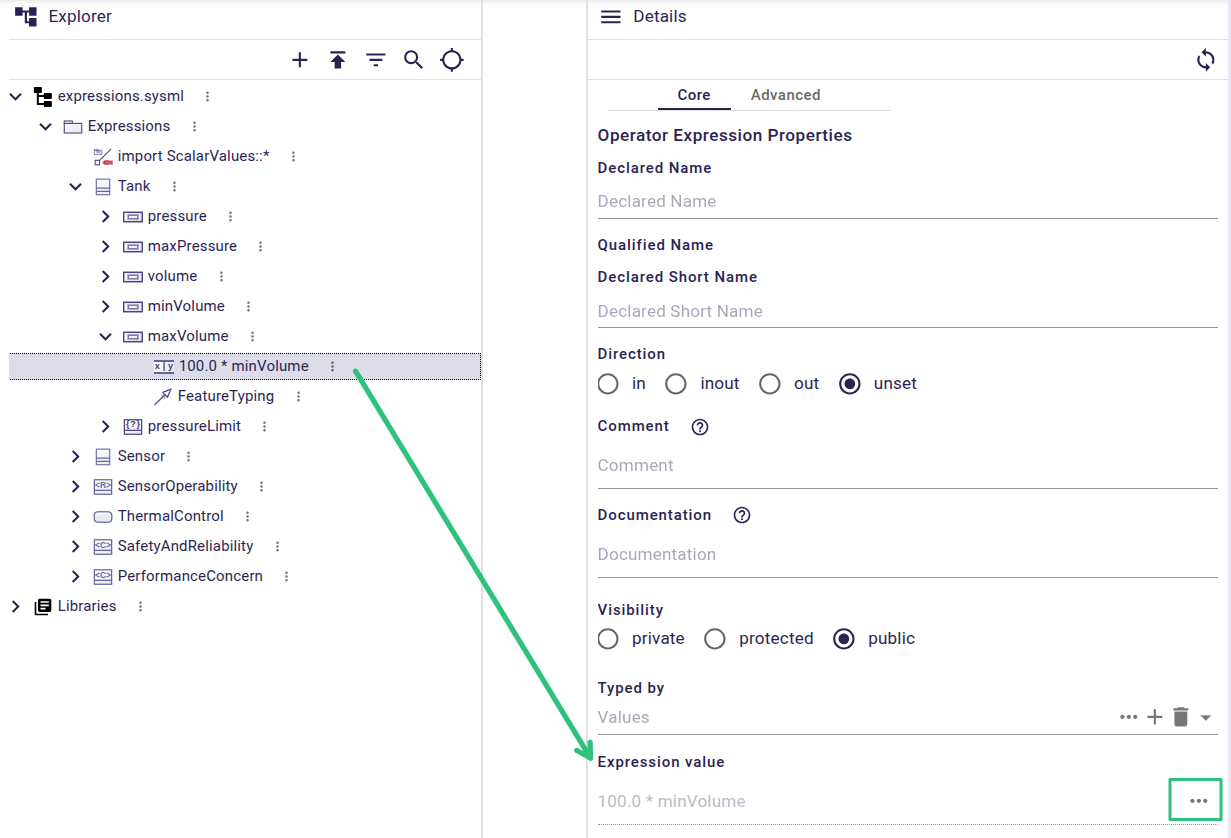Click the Declared Short Name input field
1231x838 pixels.
[x=907, y=311]
